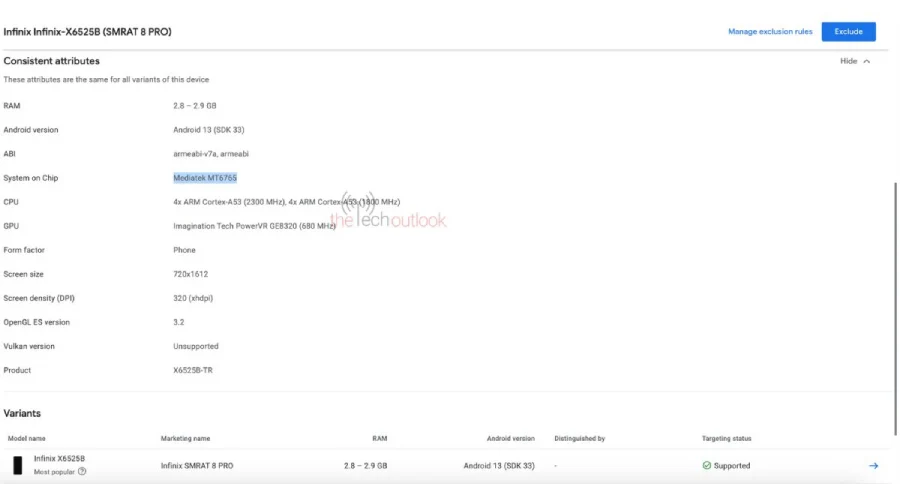Click the Exclude button

pyautogui.click(x=848, y=32)
